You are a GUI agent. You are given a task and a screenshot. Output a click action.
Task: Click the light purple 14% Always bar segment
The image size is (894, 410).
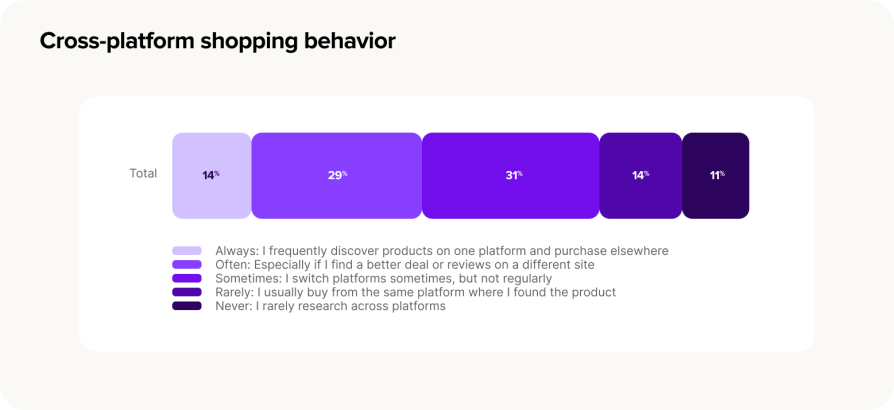coord(212,176)
